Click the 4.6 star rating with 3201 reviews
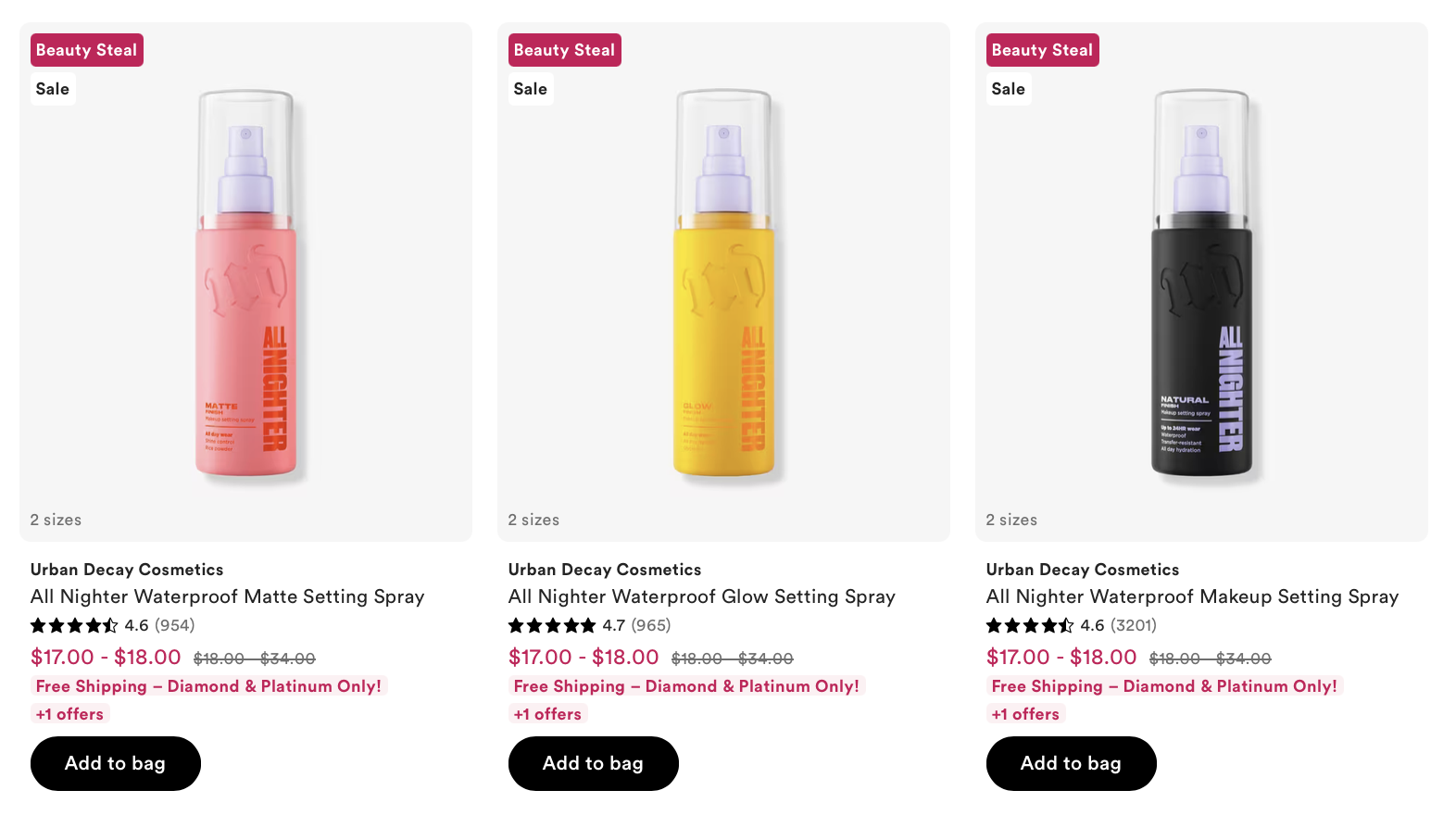 point(1072,625)
